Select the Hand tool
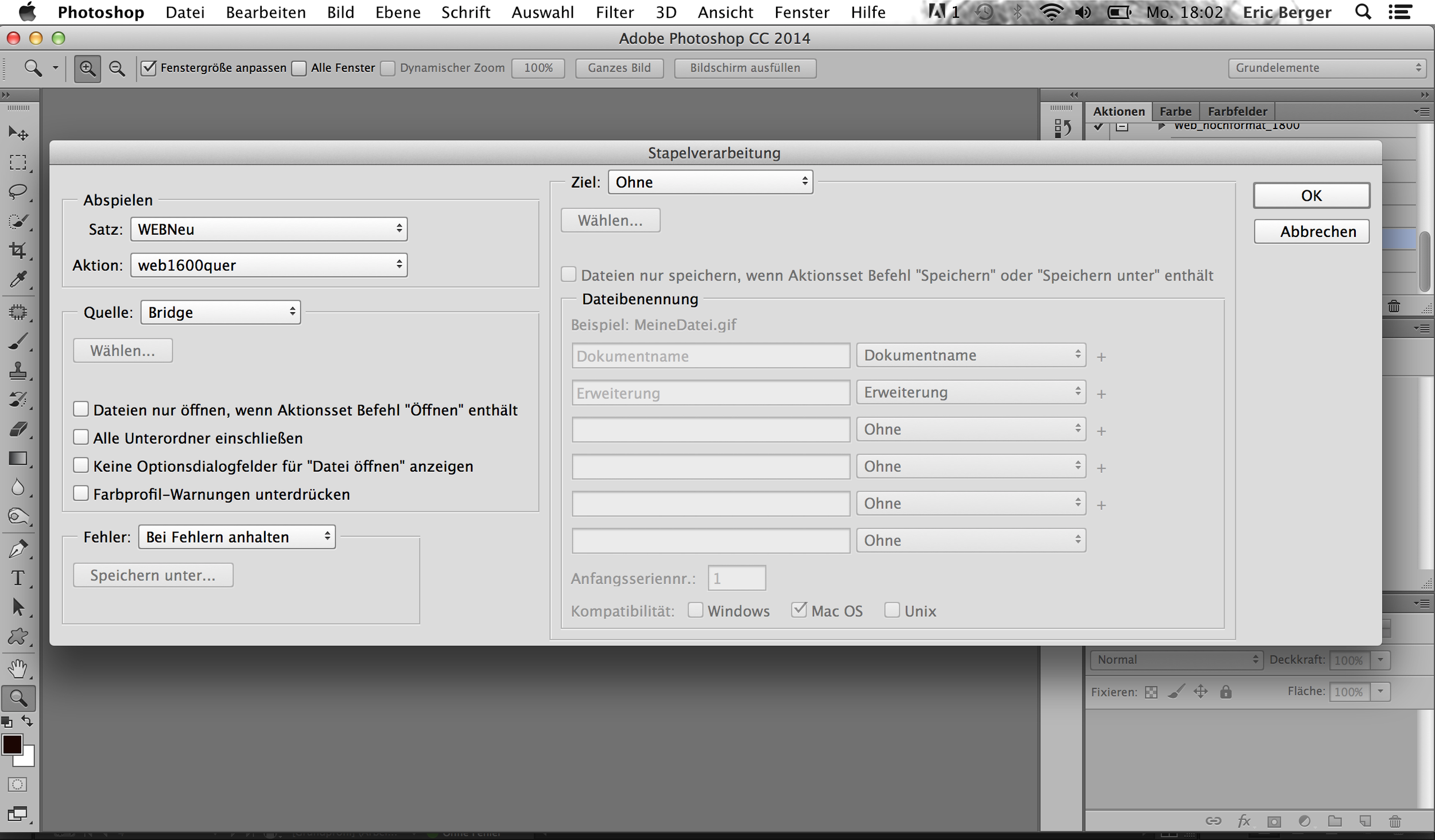This screenshot has height=840, width=1435. (18, 669)
